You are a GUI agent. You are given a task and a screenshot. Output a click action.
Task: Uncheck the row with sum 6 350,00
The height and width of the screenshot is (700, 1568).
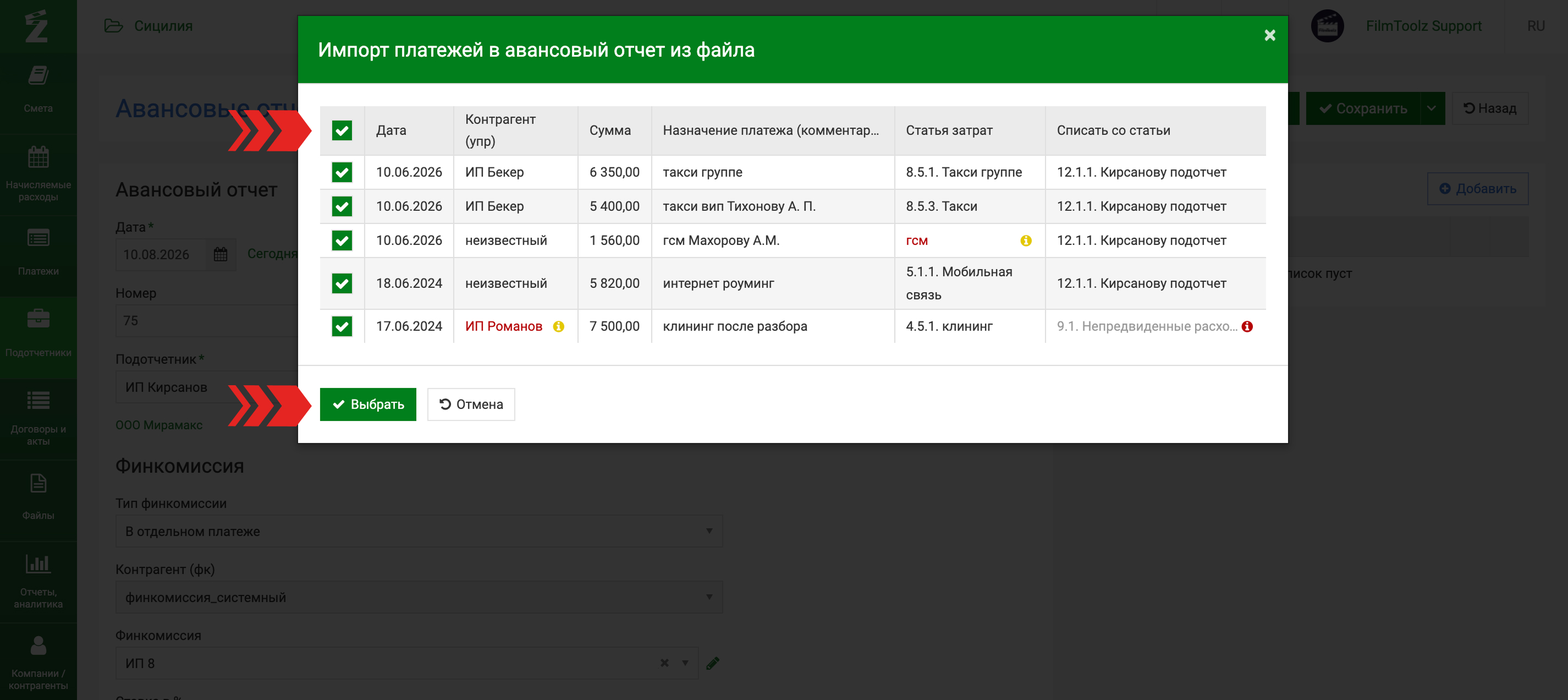pos(342,172)
